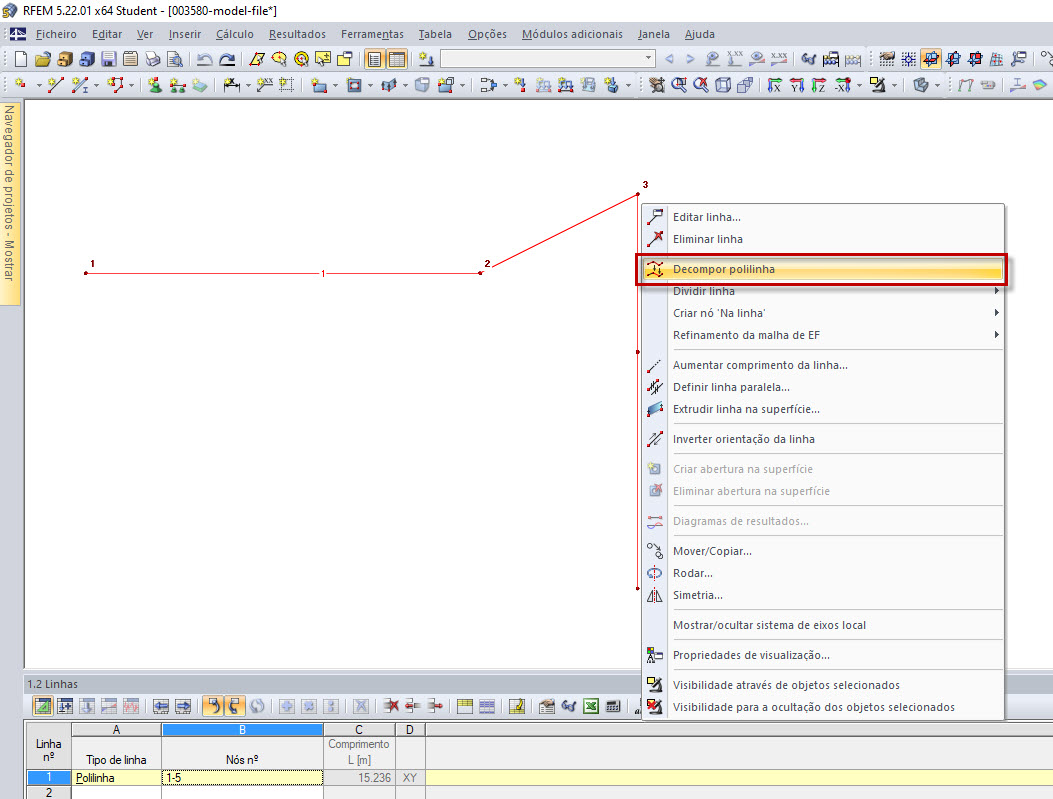This screenshot has height=799, width=1053.
Task: Click the go to next table arrow icon
Action: tap(183, 706)
